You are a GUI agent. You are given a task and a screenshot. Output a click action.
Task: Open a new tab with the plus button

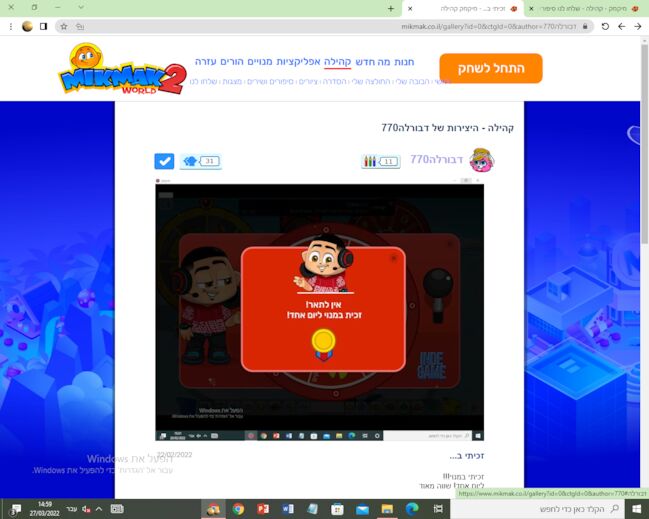pyautogui.click(x=391, y=8)
